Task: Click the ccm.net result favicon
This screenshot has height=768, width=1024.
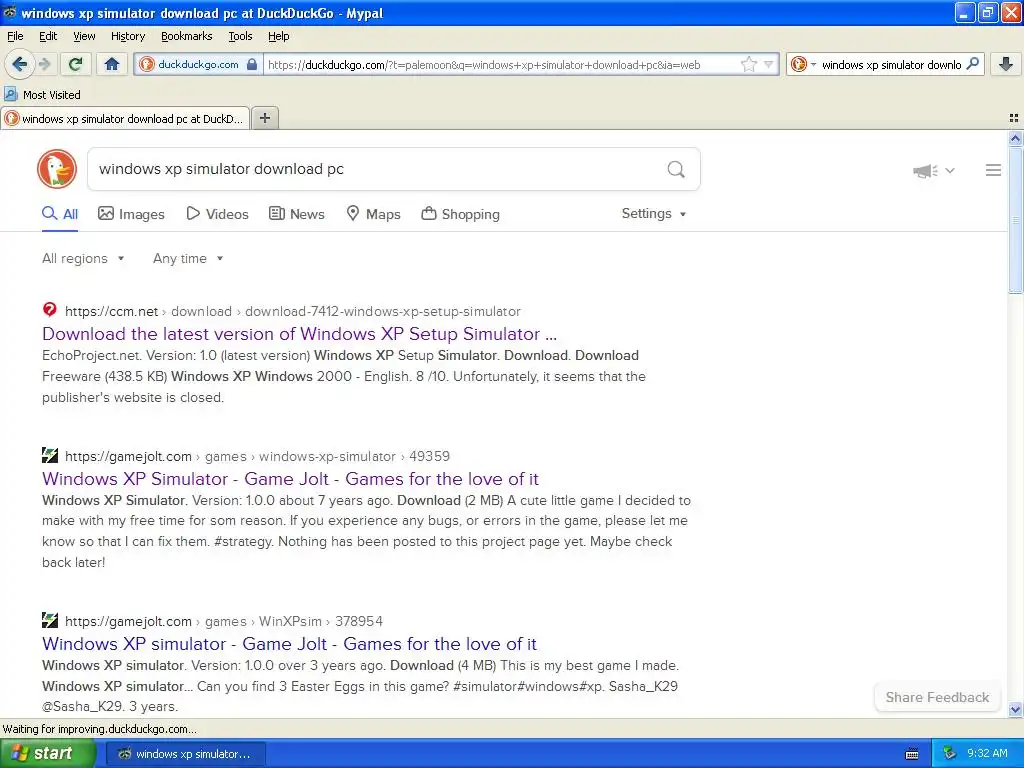Action: coord(50,310)
